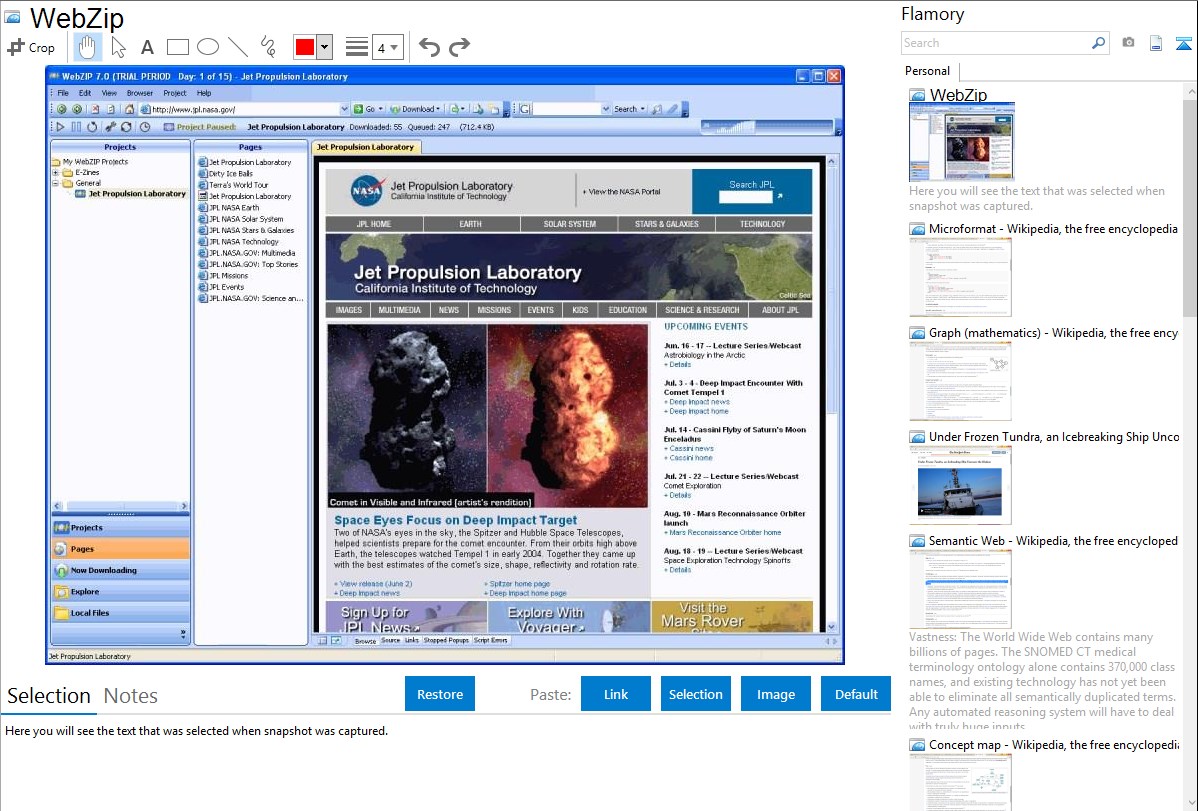Click the document page icon
The image size is (1198, 811).
click(1156, 43)
